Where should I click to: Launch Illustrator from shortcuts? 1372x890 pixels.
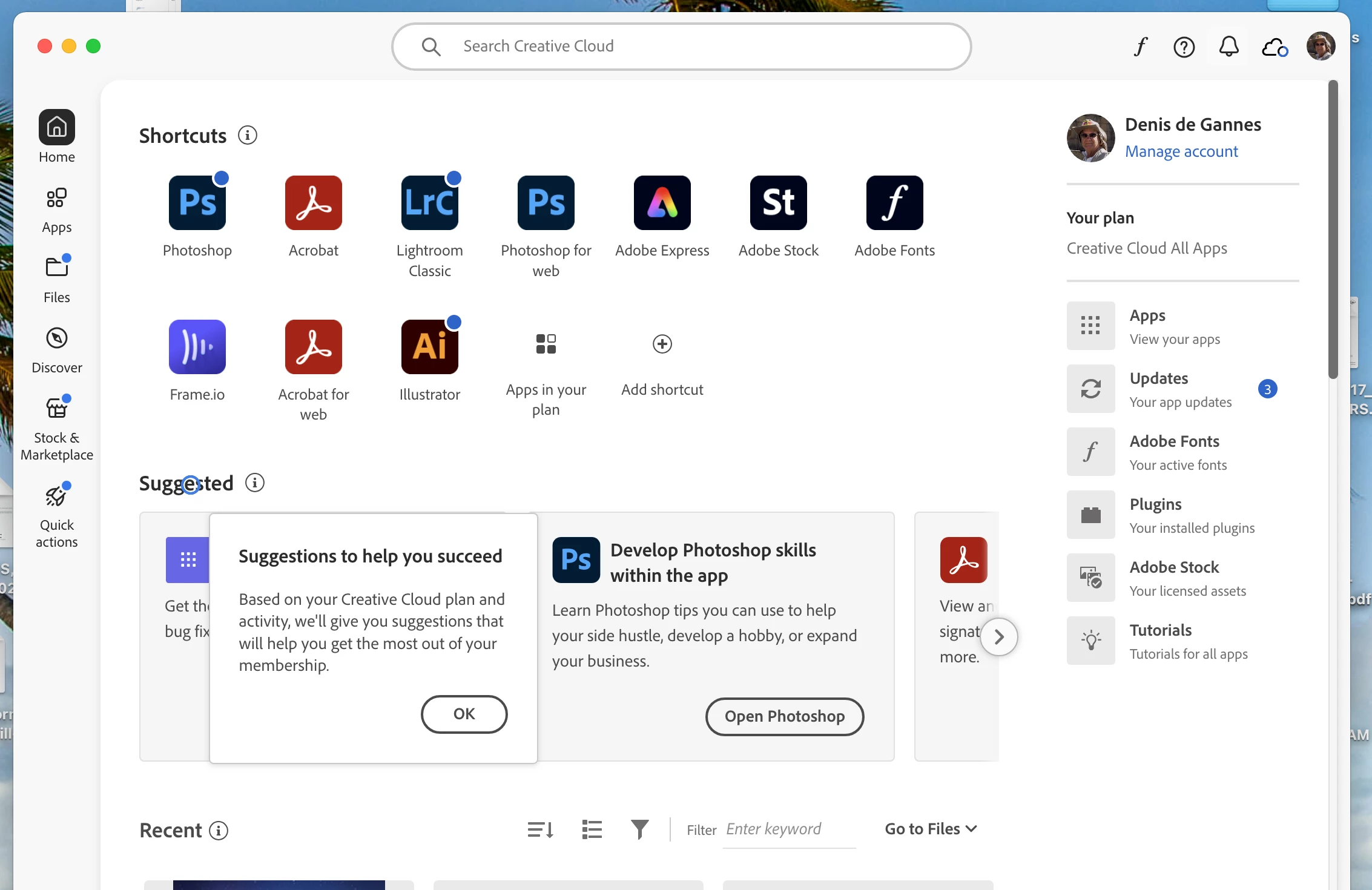point(429,347)
